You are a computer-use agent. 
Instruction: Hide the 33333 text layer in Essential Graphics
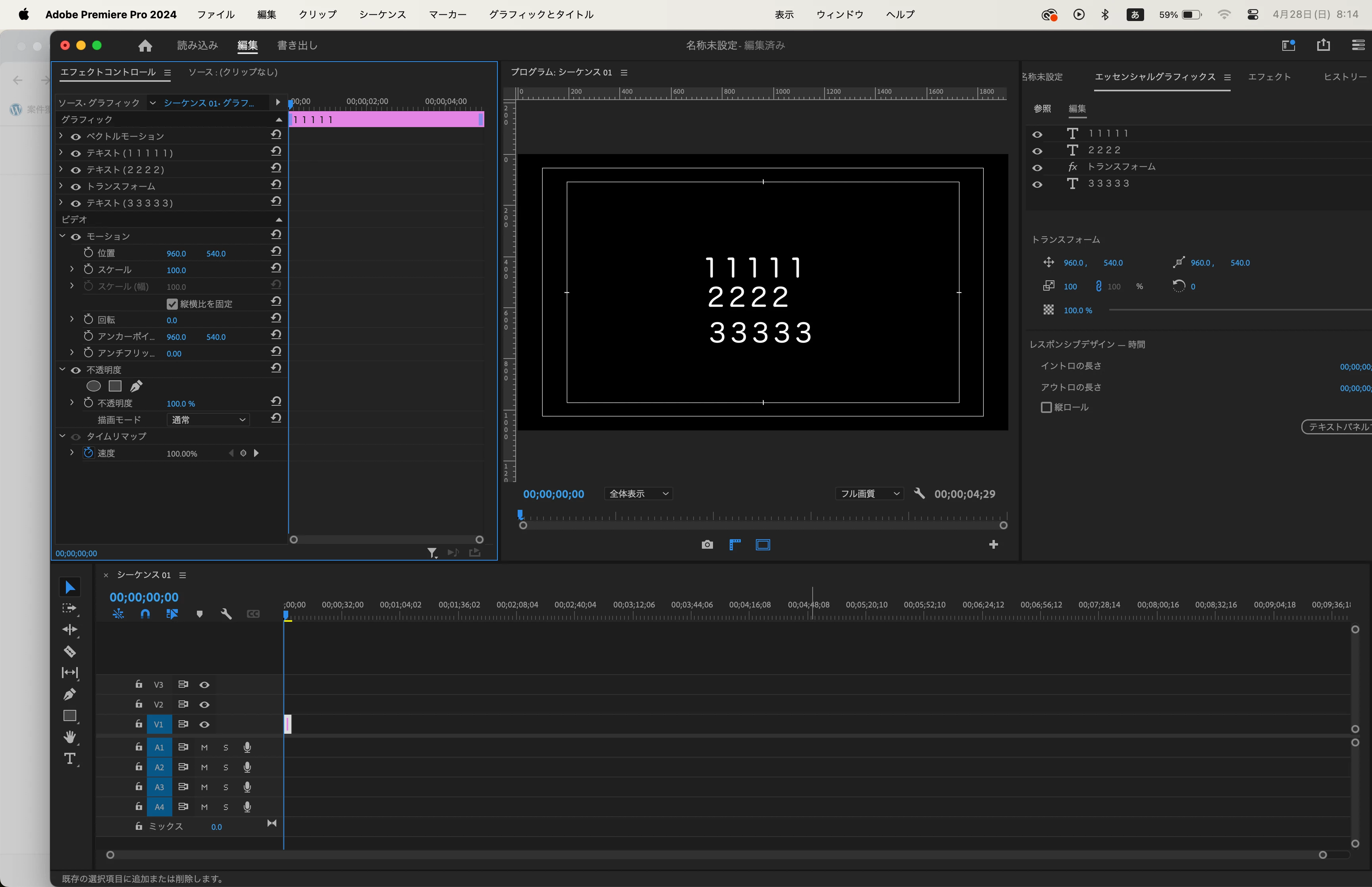tap(1037, 184)
